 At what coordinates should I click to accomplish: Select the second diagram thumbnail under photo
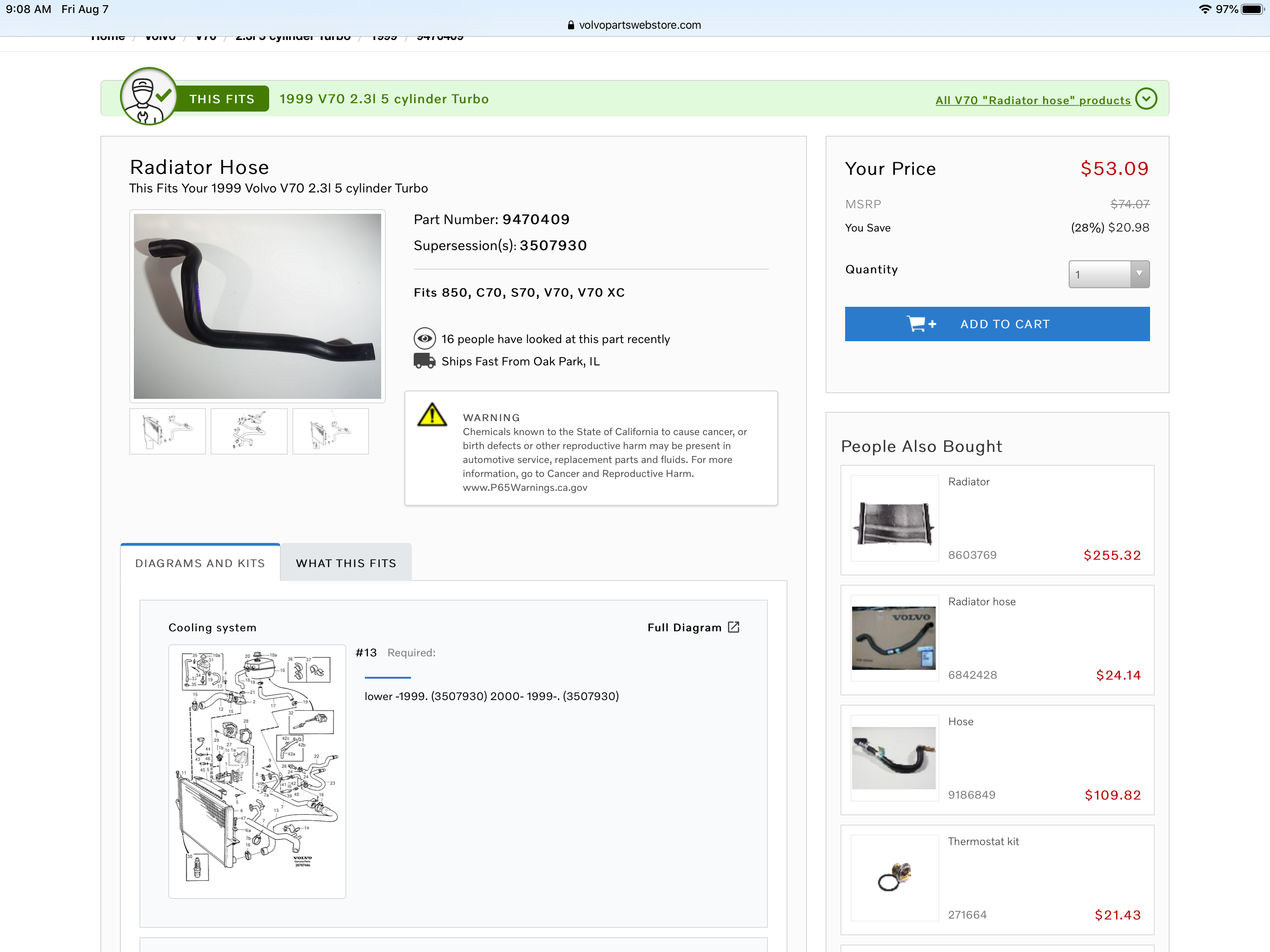pyautogui.click(x=249, y=431)
